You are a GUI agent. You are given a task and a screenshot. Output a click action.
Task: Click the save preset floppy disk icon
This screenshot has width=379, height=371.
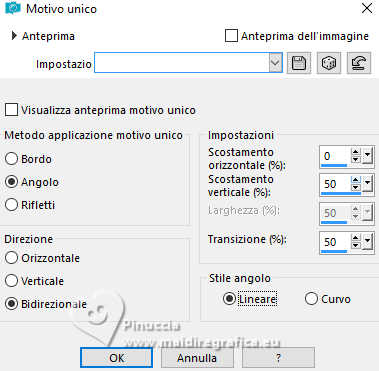click(299, 63)
